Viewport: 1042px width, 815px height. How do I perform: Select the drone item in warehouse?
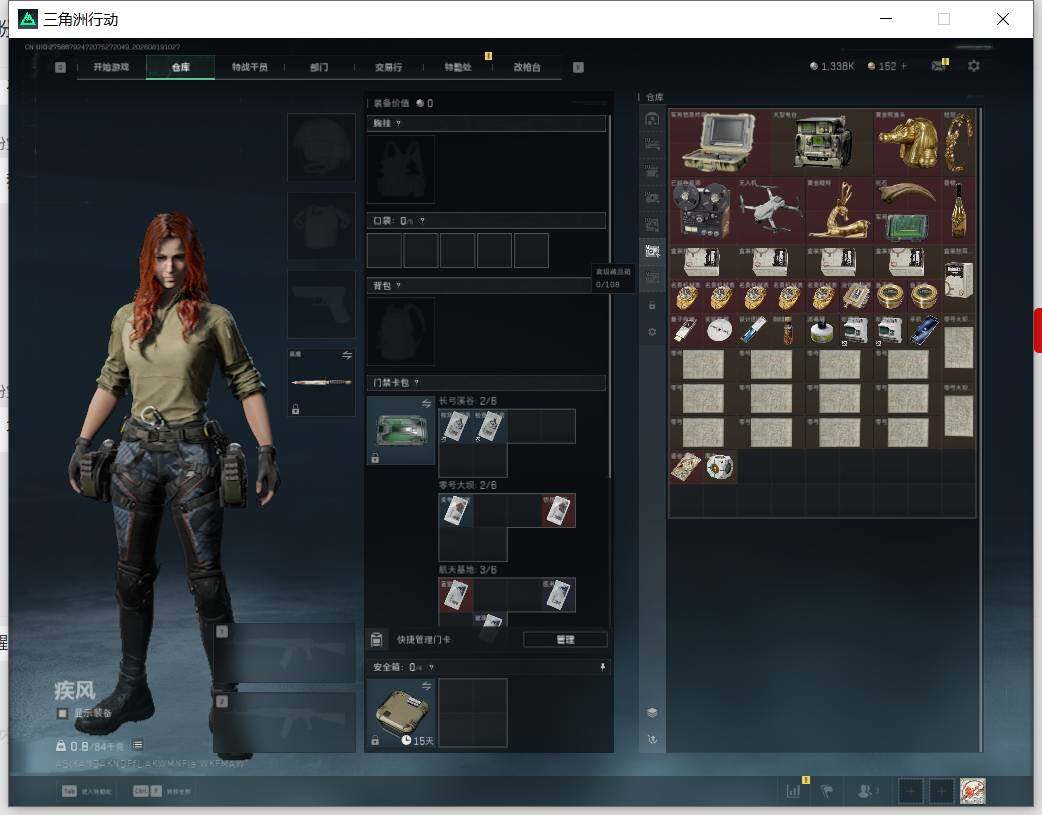pyautogui.click(x=771, y=210)
